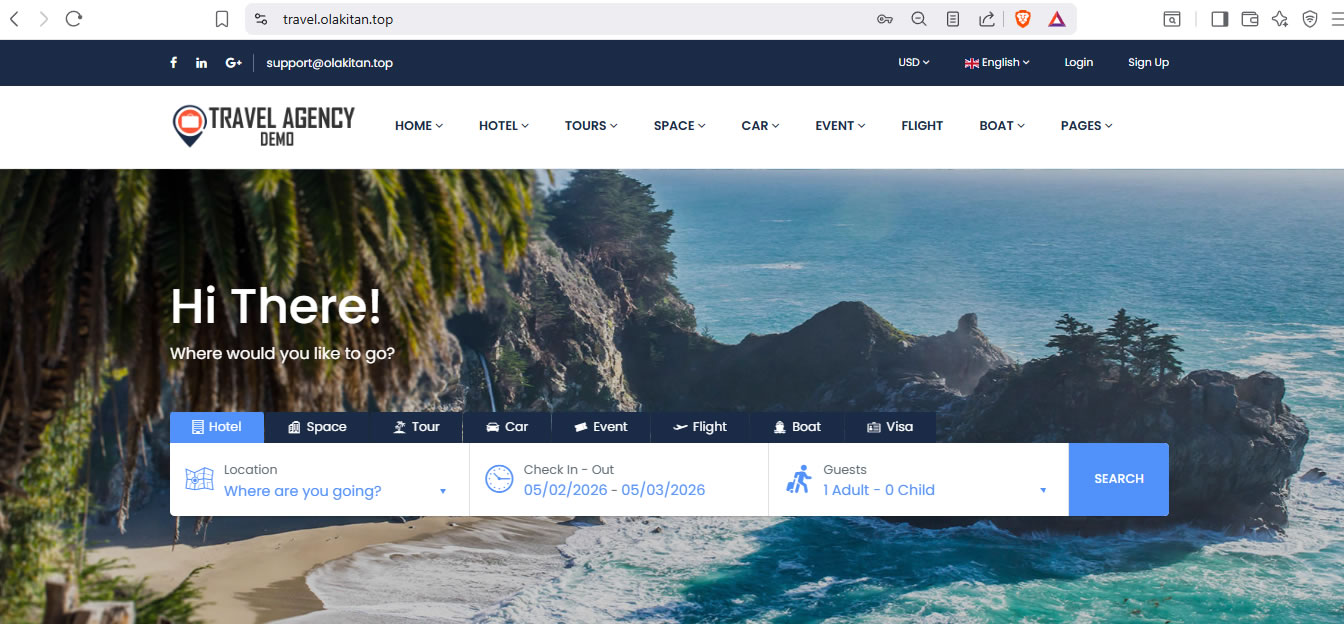Open the tab search icon
1344x625 pixels.
1171,19
